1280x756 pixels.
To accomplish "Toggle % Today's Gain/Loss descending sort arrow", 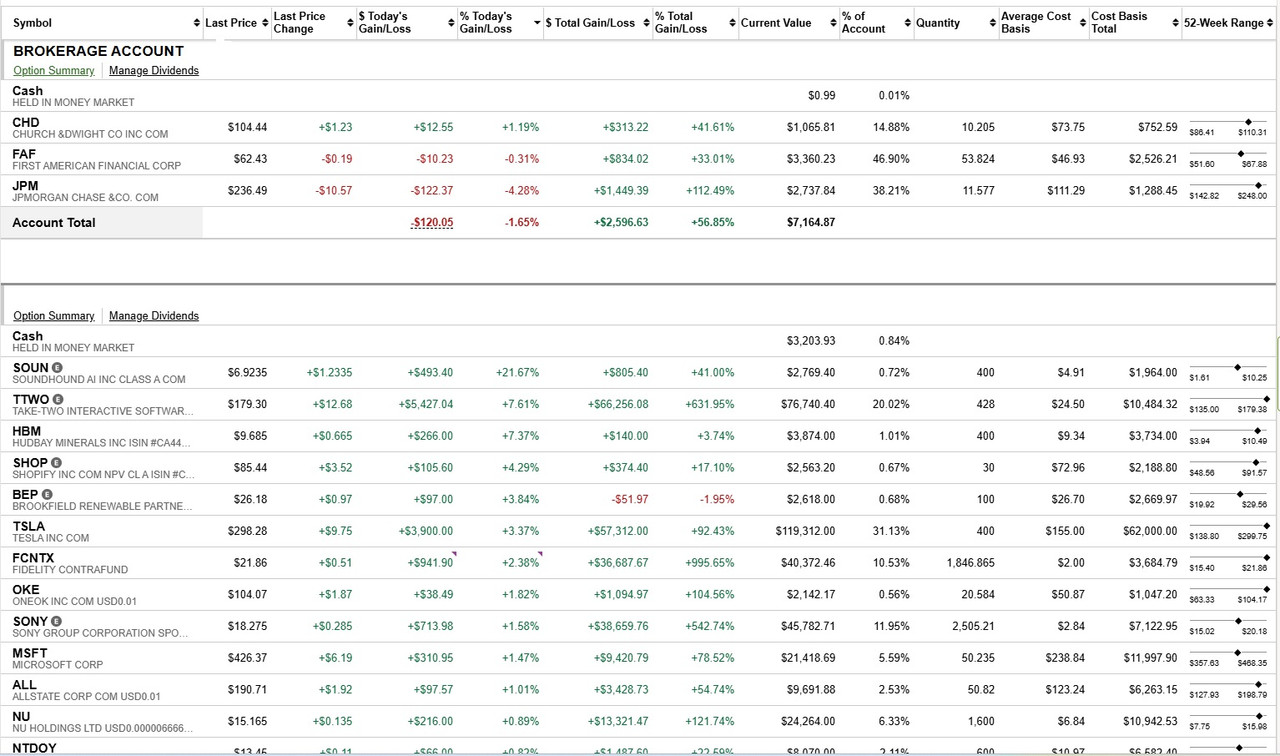I will coord(537,23).
